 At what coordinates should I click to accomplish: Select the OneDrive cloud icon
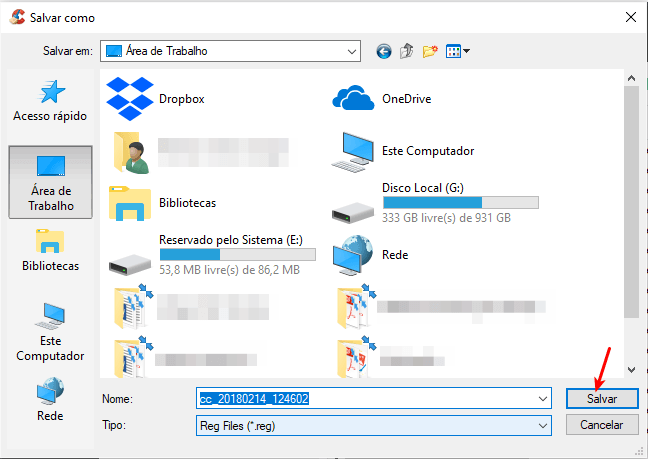point(353,98)
